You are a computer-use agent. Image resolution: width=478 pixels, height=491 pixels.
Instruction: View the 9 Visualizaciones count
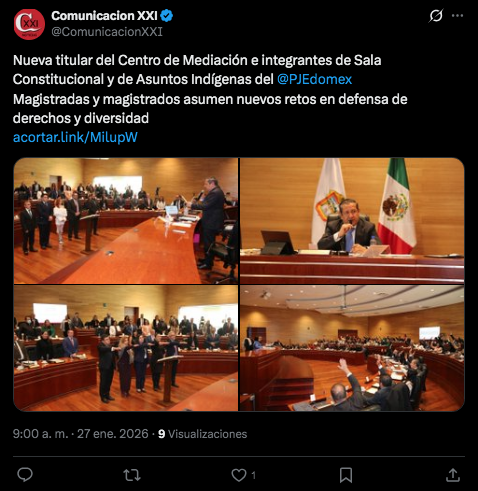tap(203, 434)
